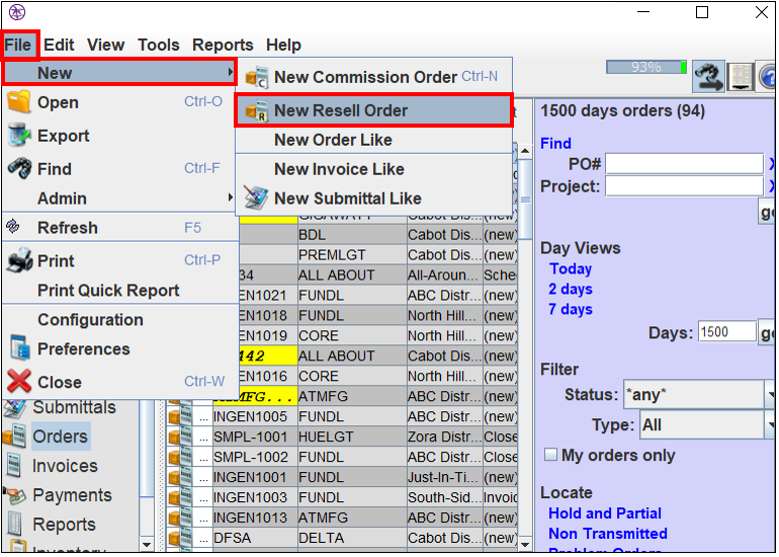Click the INGEN1001 table cell

click(x=255, y=477)
